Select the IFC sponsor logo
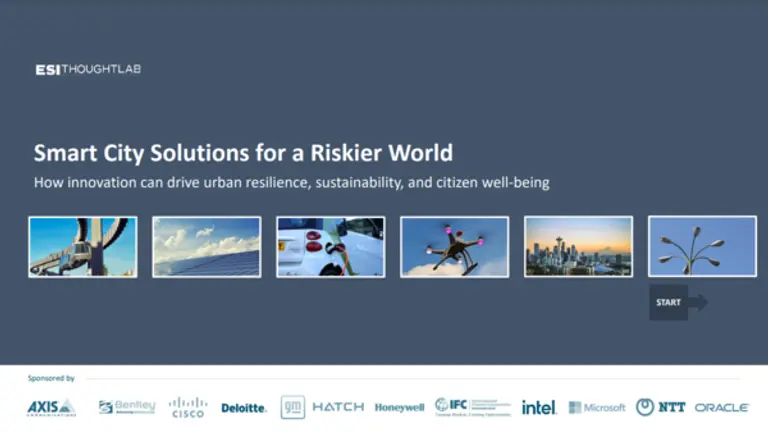 (472, 406)
